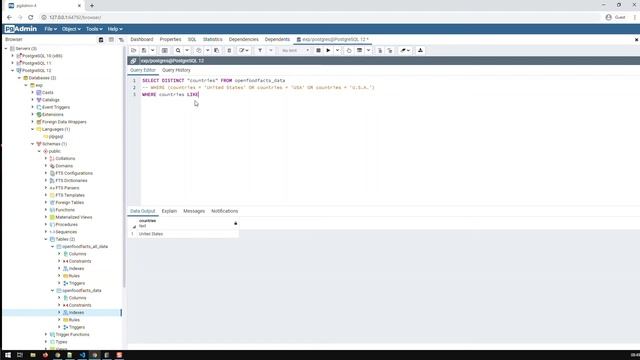Open the Copy options dropdown arrow
The height and width of the screenshot is (360, 640).
tap(207, 51)
